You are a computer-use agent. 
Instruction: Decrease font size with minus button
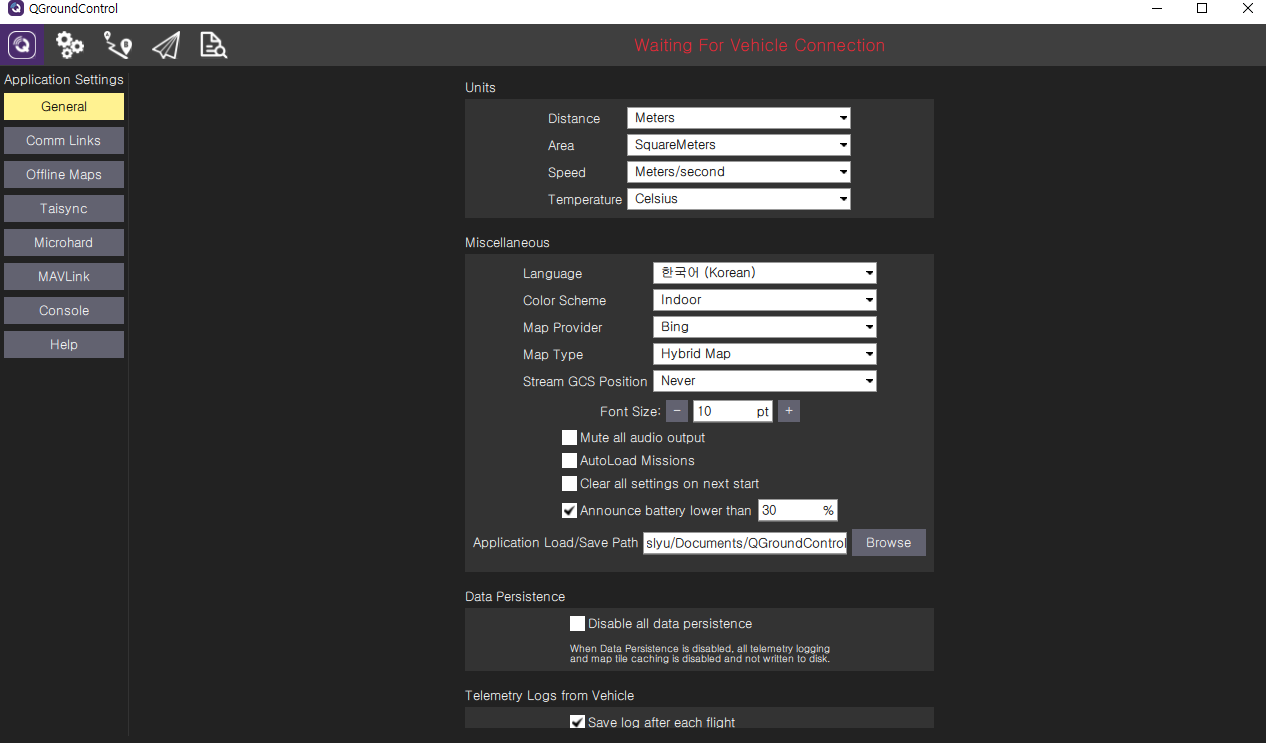[x=676, y=411]
